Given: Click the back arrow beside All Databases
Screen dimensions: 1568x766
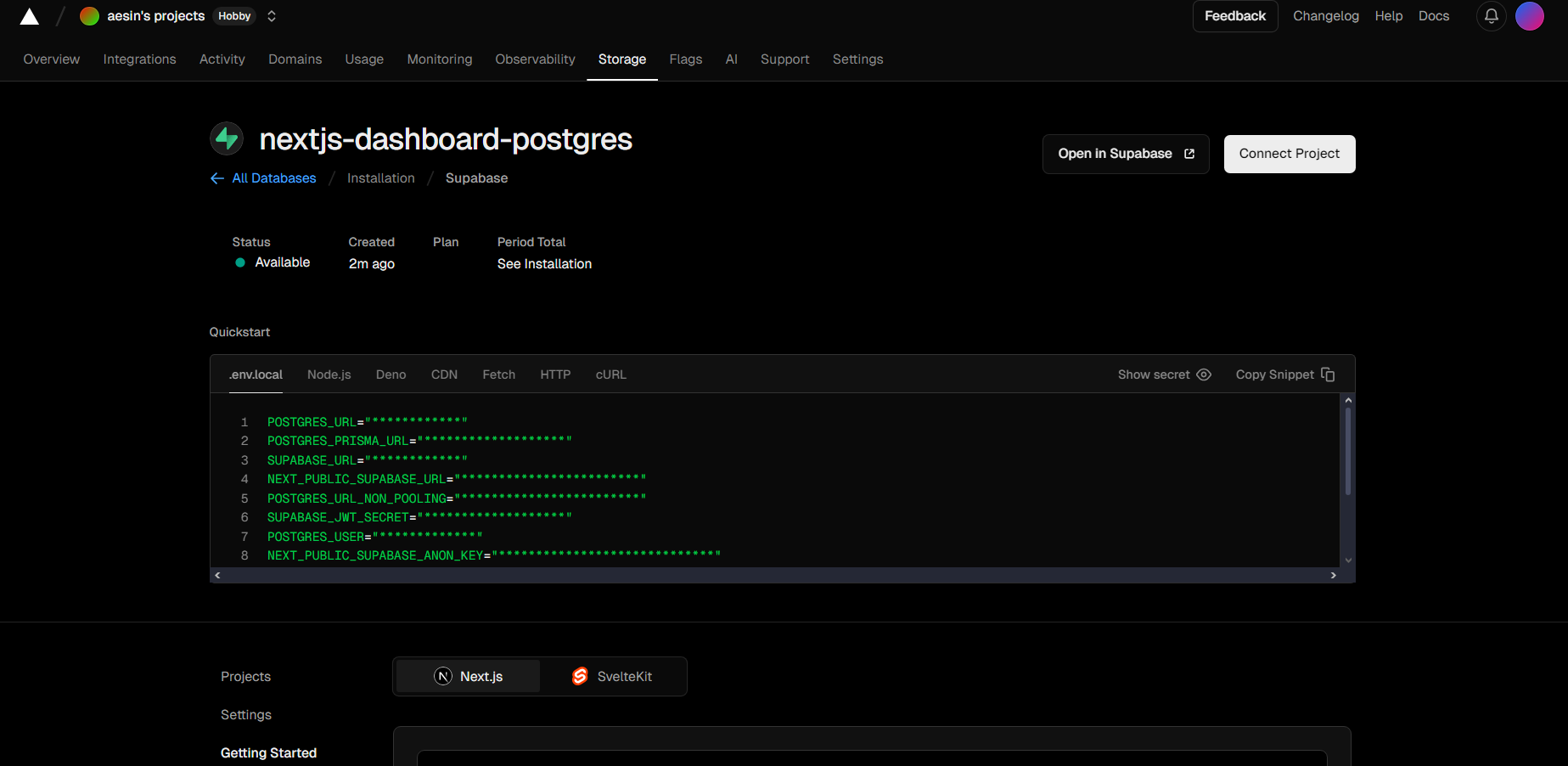Looking at the screenshot, I should click(x=217, y=178).
